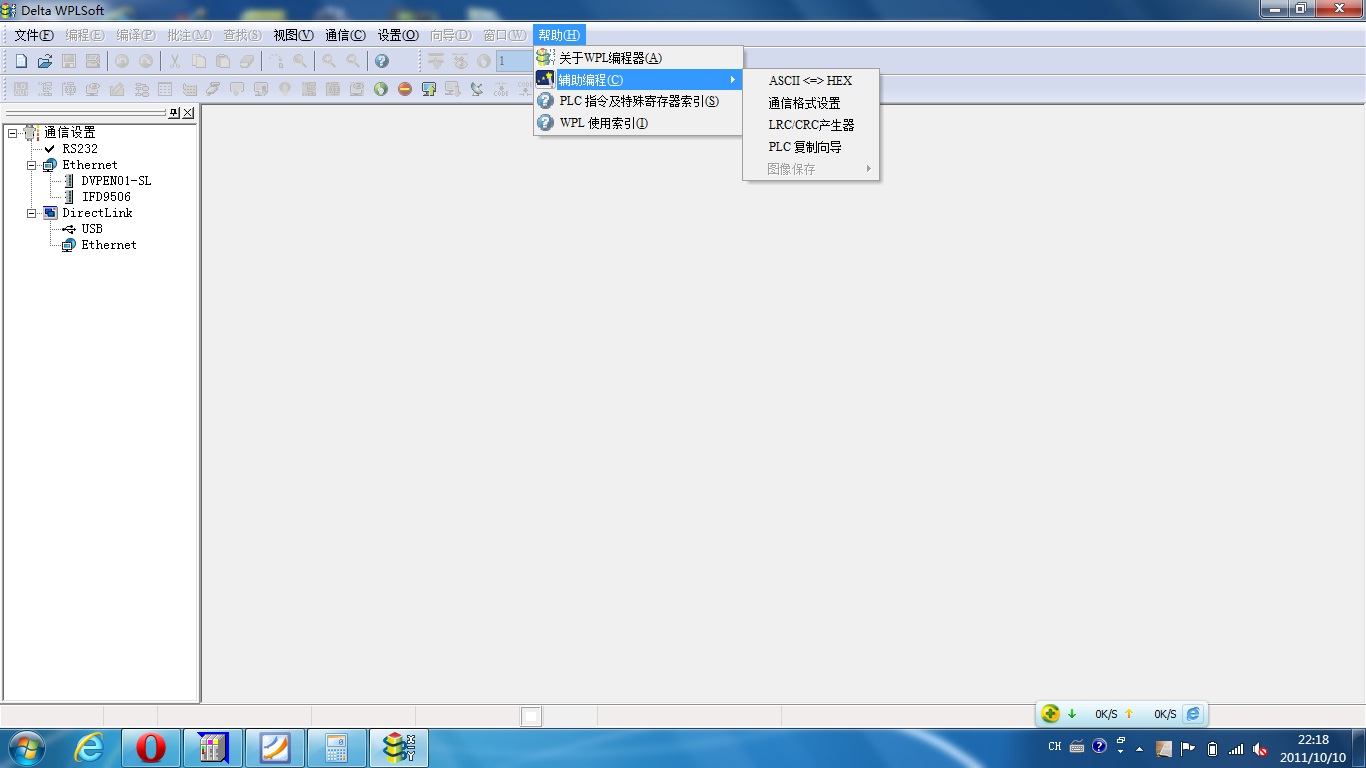1366x768 pixels.
Task: Pin the communication settings panel
Action: point(174,113)
